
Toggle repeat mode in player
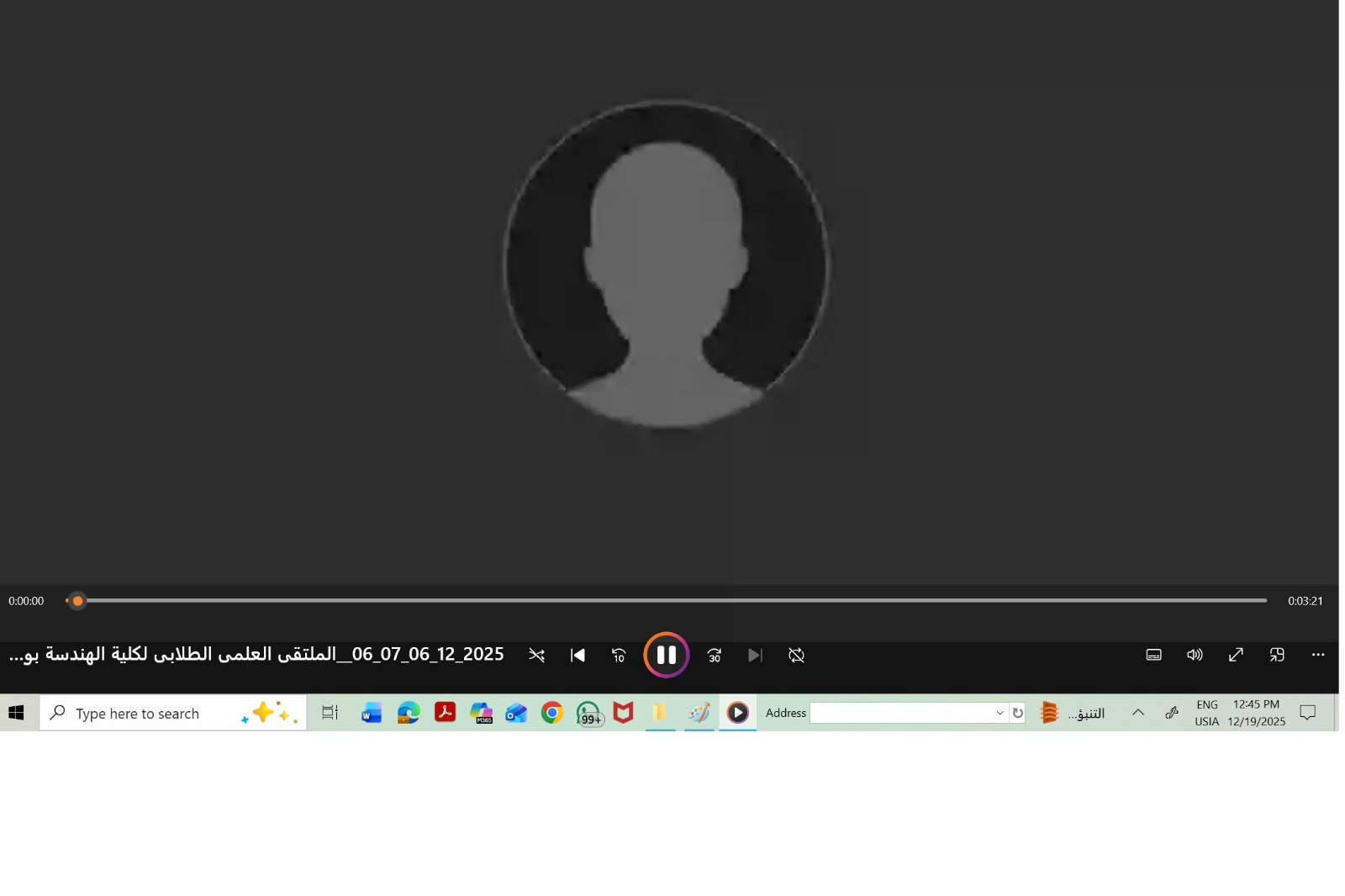click(796, 655)
